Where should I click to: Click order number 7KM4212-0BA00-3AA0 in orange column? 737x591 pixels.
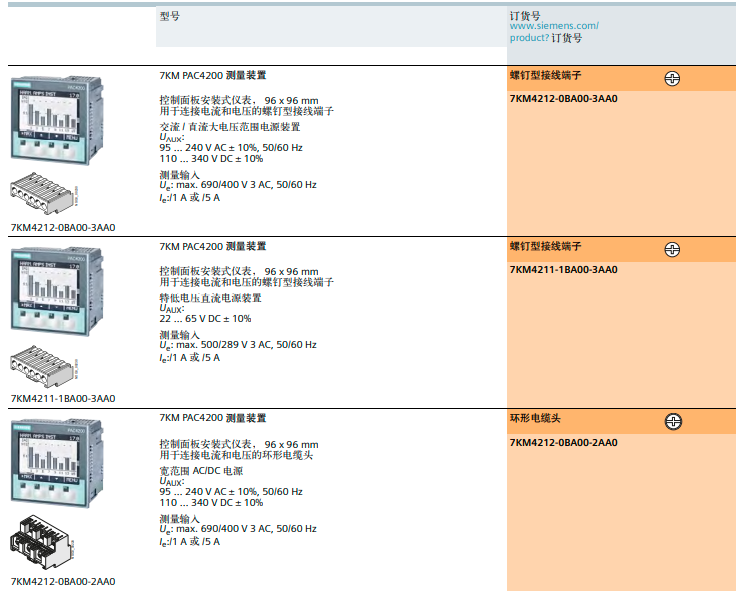point(563,99)
